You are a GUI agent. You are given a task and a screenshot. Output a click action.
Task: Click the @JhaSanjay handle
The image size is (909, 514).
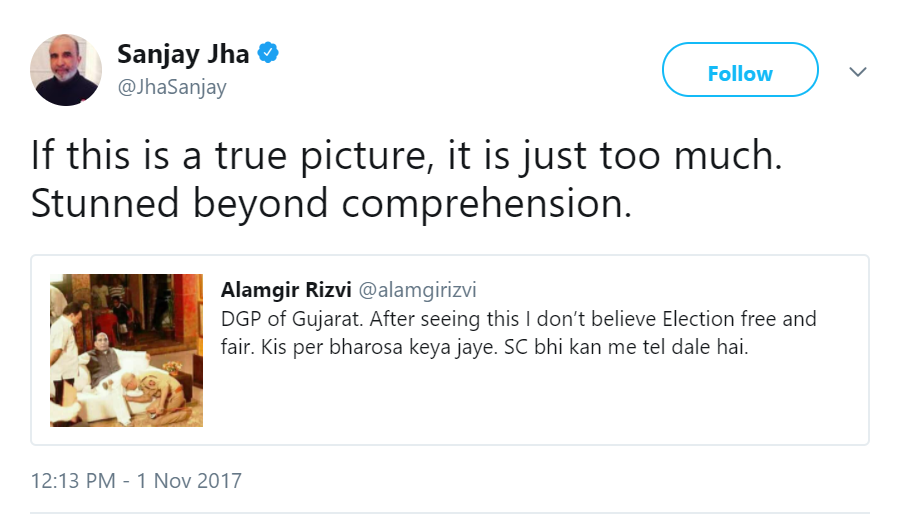(172, 87)
